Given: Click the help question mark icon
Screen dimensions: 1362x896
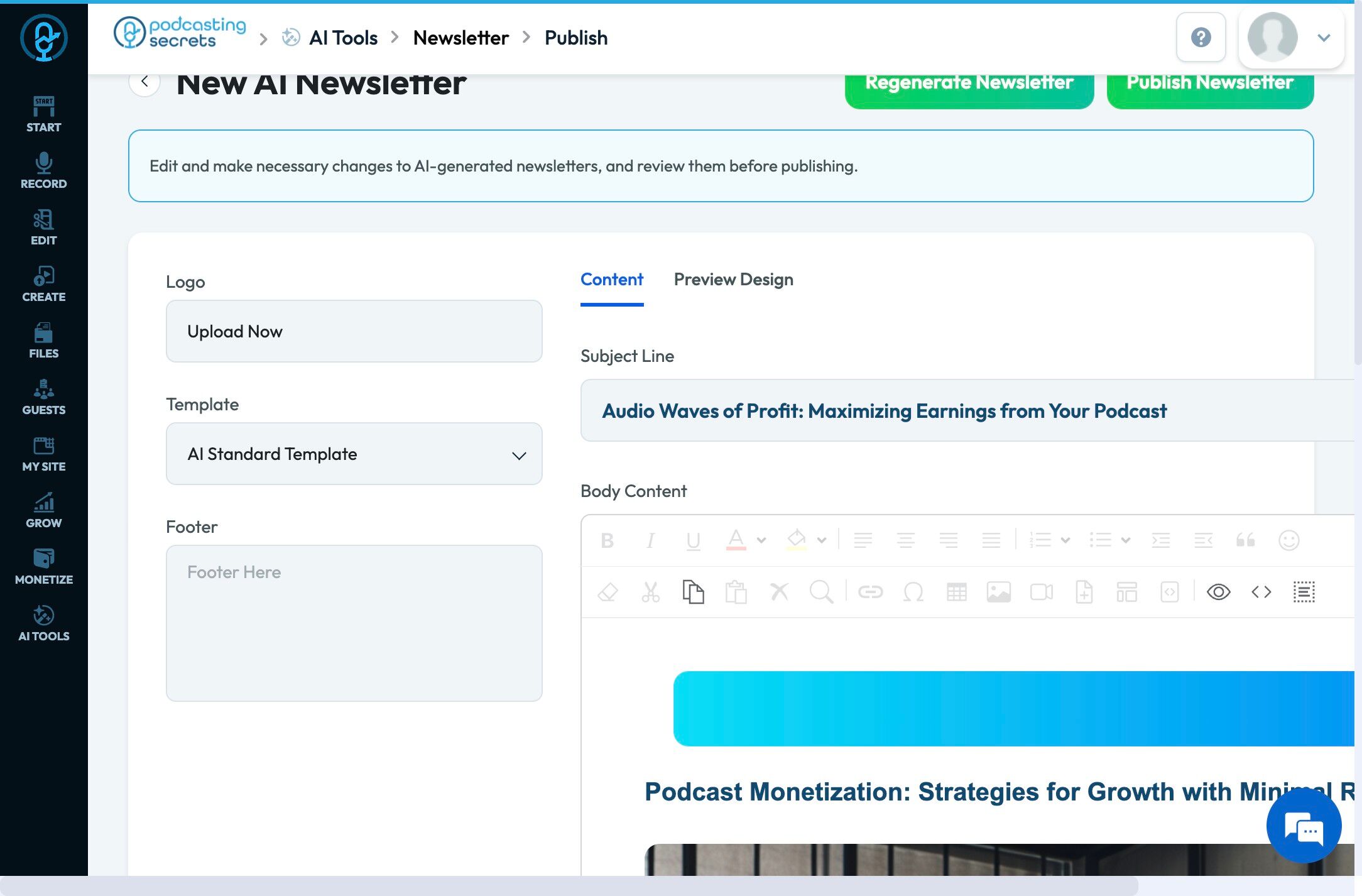Looking at the screenshot, I should point(1201,38).
